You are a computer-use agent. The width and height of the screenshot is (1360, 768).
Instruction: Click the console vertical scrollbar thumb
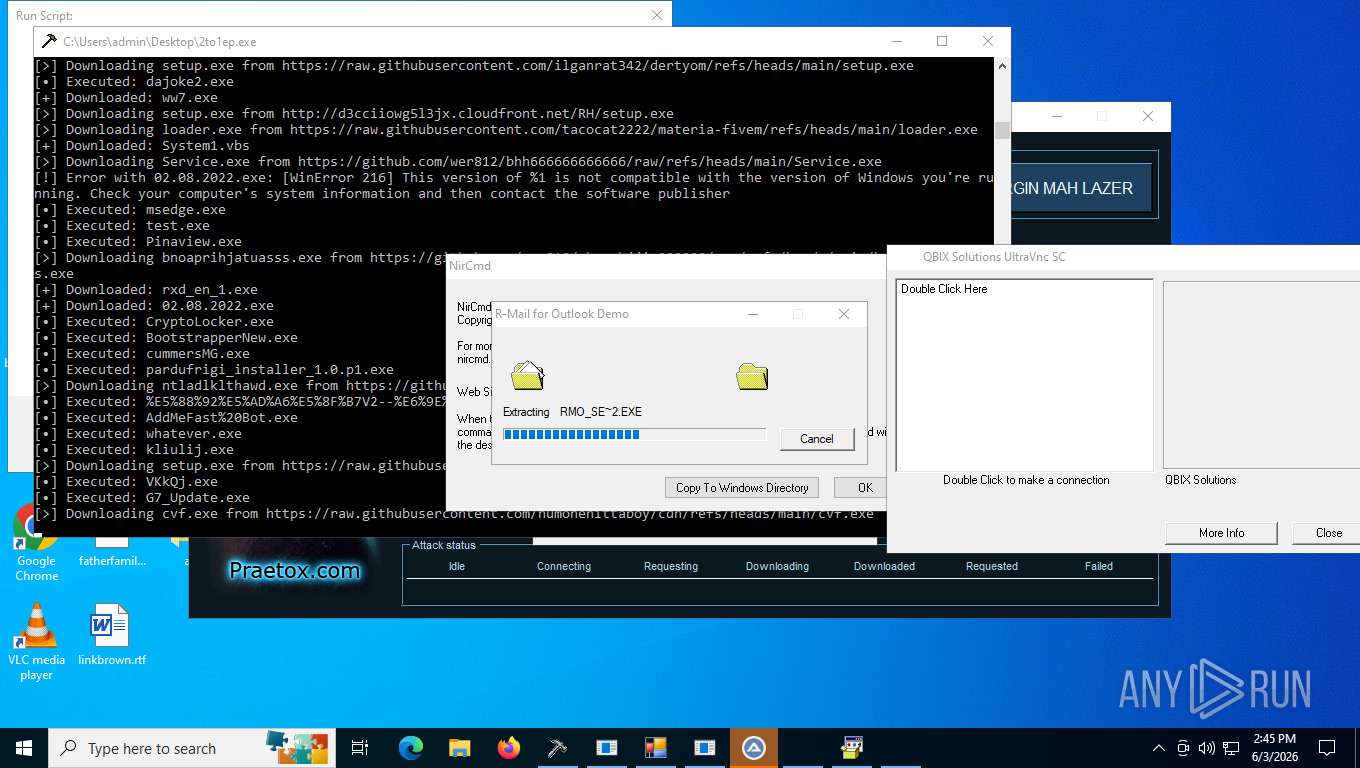tap(1003, 130)
